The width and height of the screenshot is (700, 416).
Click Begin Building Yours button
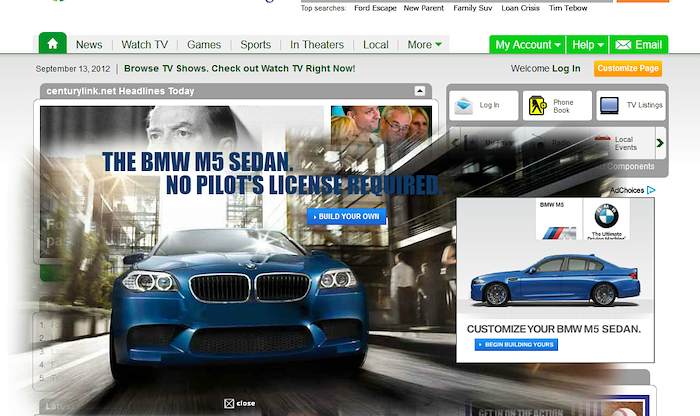[516, 345]
